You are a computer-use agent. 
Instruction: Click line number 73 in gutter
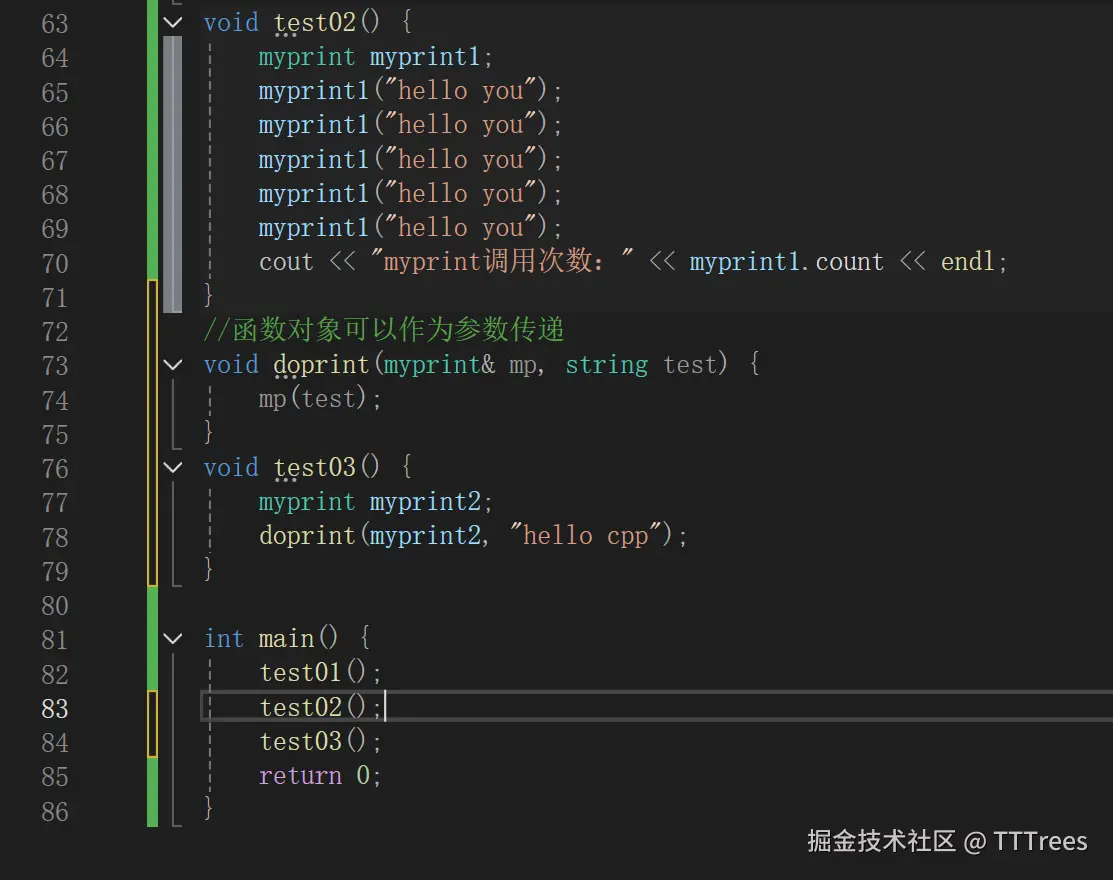(x=55, y=365)
